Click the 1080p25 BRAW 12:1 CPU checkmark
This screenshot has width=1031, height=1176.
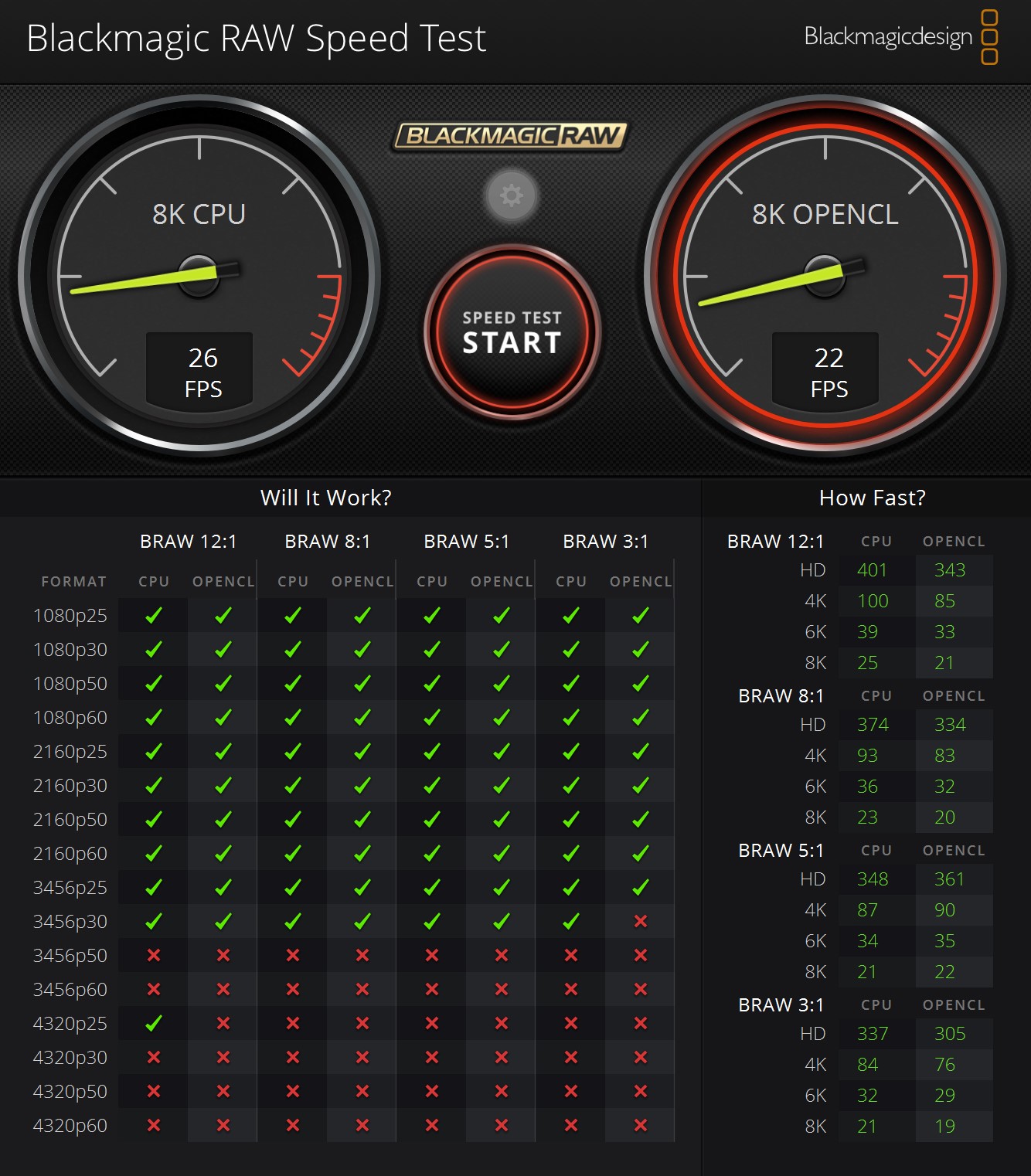point(154,615)
